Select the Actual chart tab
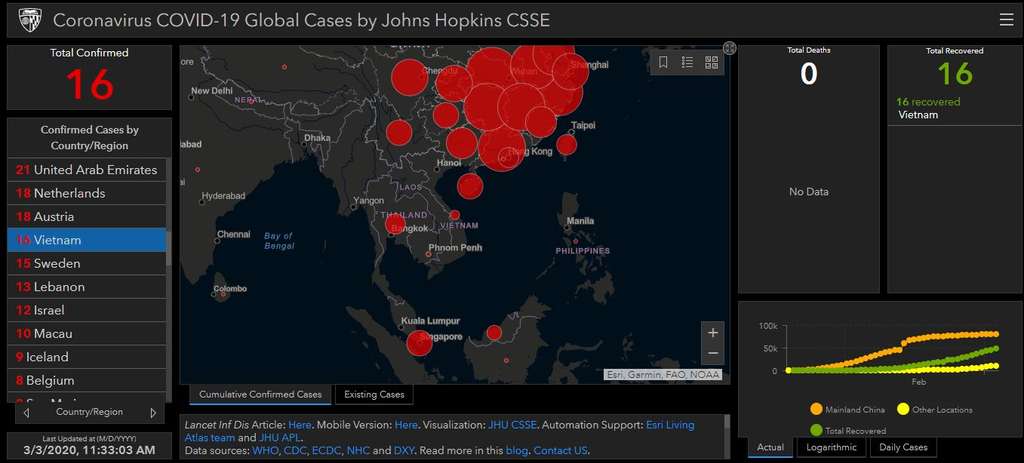Viewport: 1024px width, 463px height. coord(771,447)
